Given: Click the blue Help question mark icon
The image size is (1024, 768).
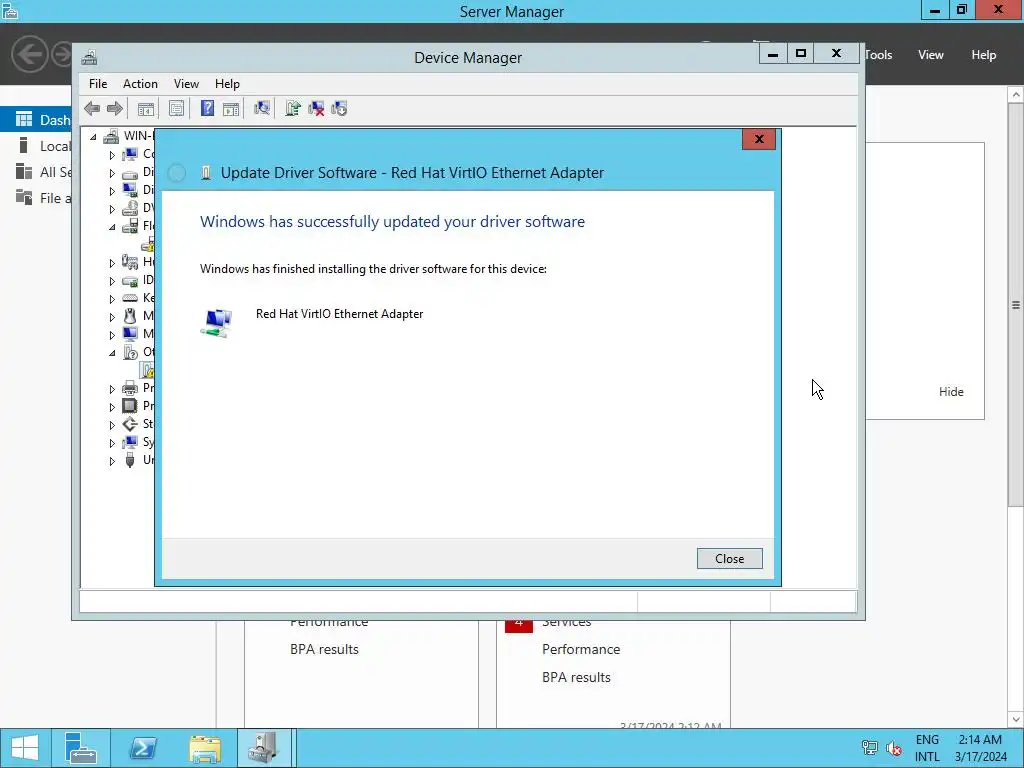Looking at the screenshot, I should (207, 108).
